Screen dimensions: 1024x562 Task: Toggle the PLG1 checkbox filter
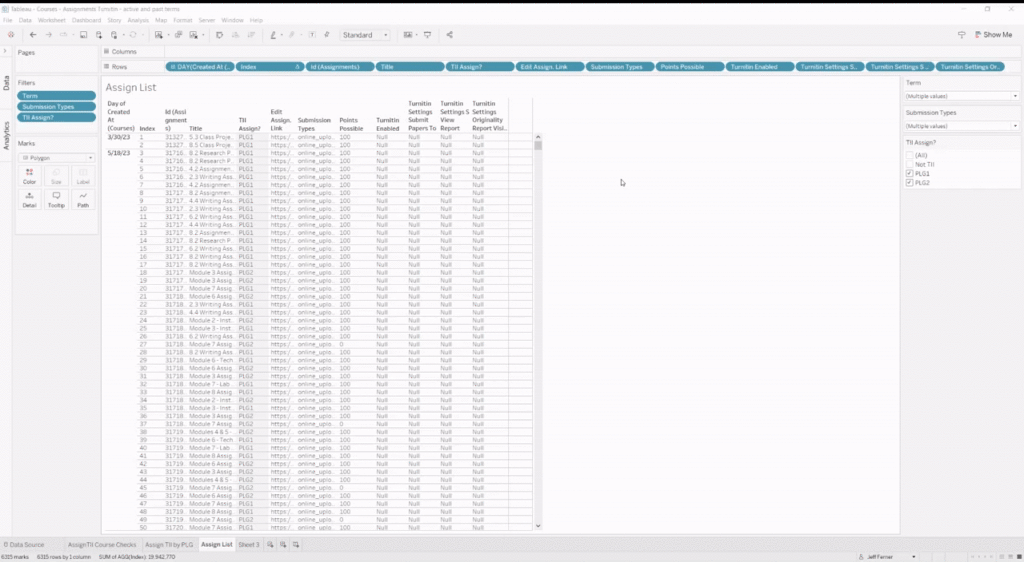tap(910, 174)
